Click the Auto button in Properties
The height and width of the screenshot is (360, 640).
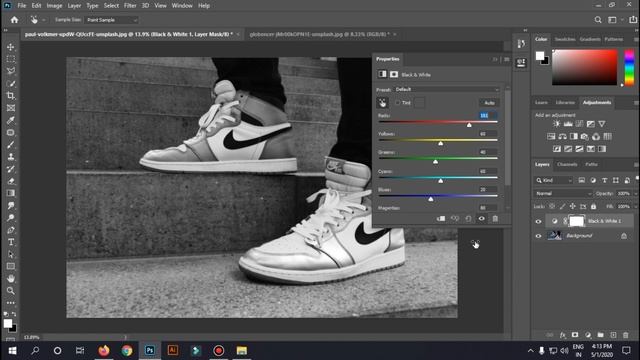click(489, 103)
